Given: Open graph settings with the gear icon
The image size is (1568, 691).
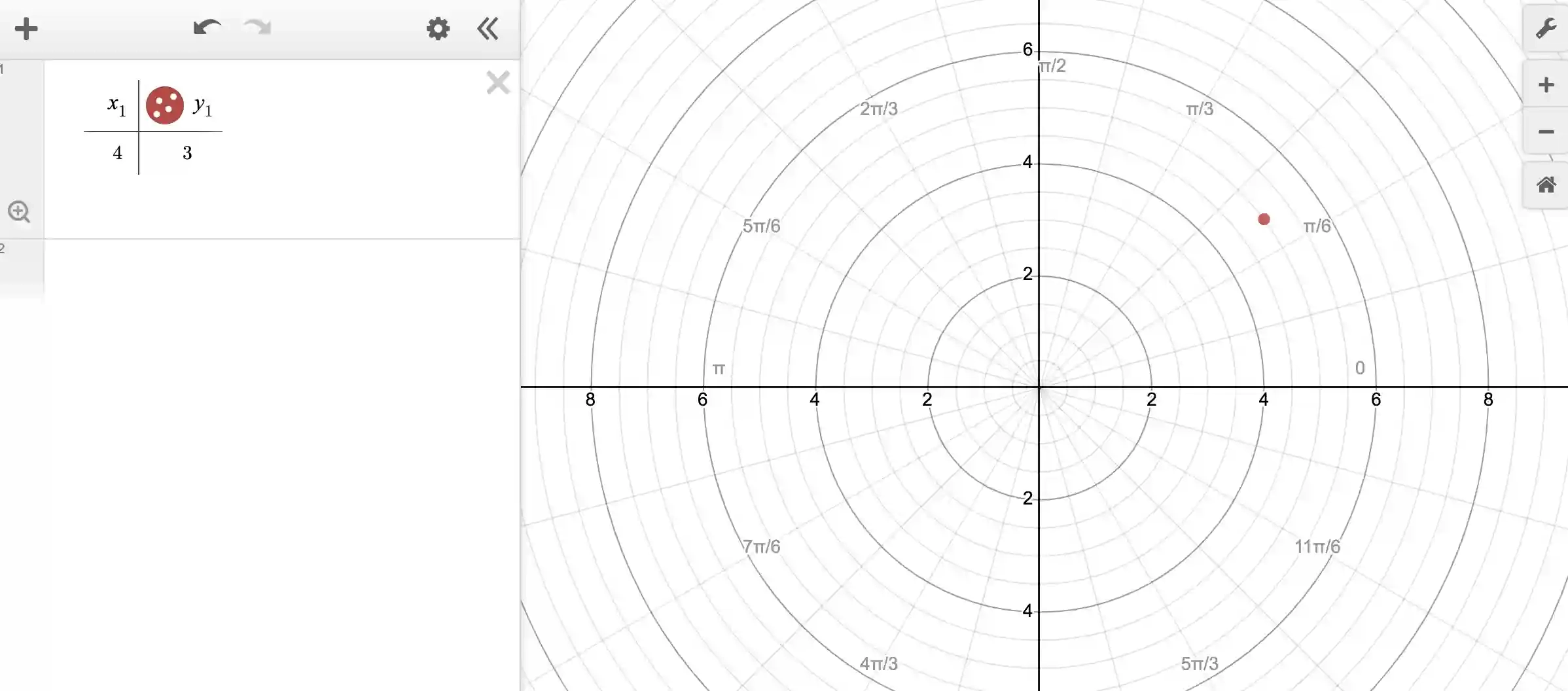Looking at the screenshot, I should 438,29.
